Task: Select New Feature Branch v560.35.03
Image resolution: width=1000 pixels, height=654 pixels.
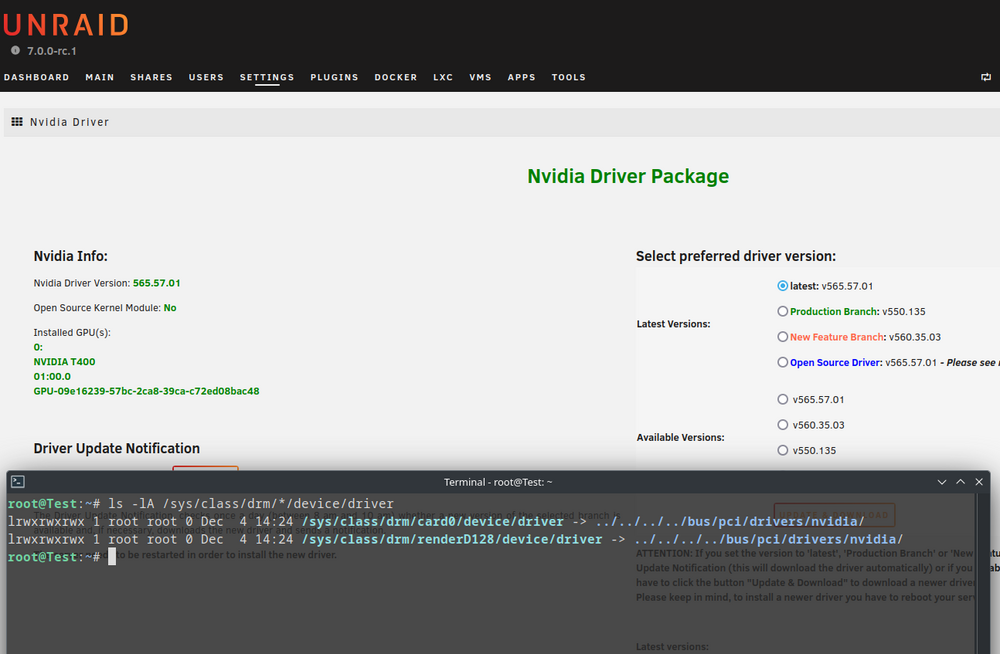Action: tap(783, 337)
